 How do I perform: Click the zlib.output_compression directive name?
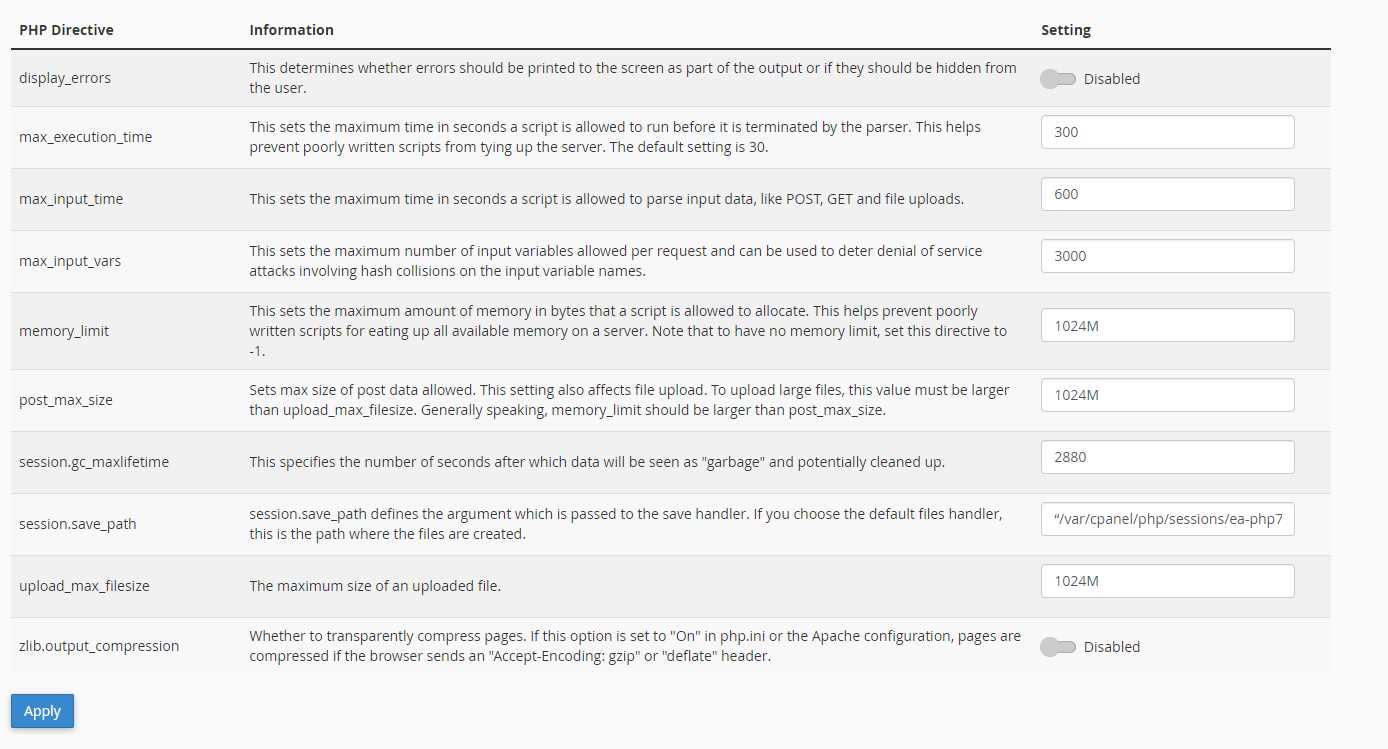pos(99,646)
